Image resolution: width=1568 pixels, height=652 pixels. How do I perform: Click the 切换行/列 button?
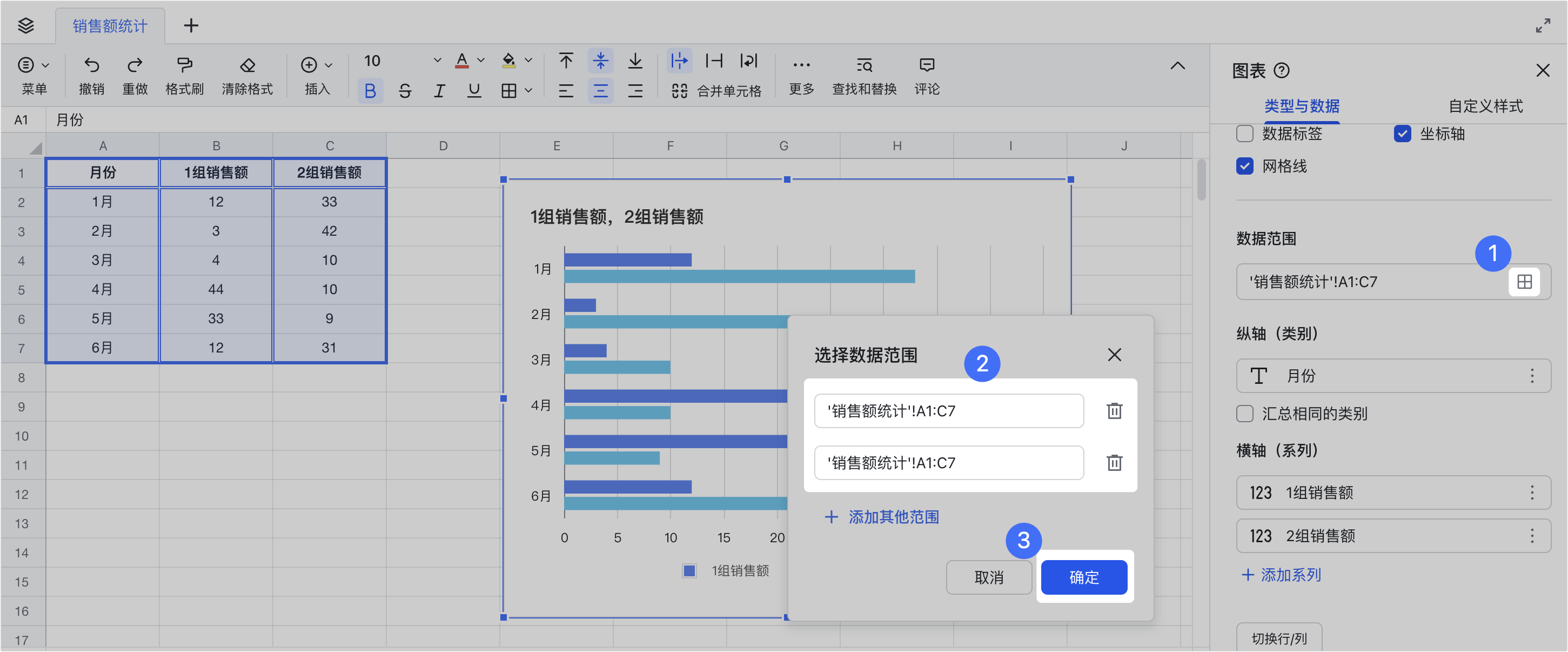coord(1278,637)
